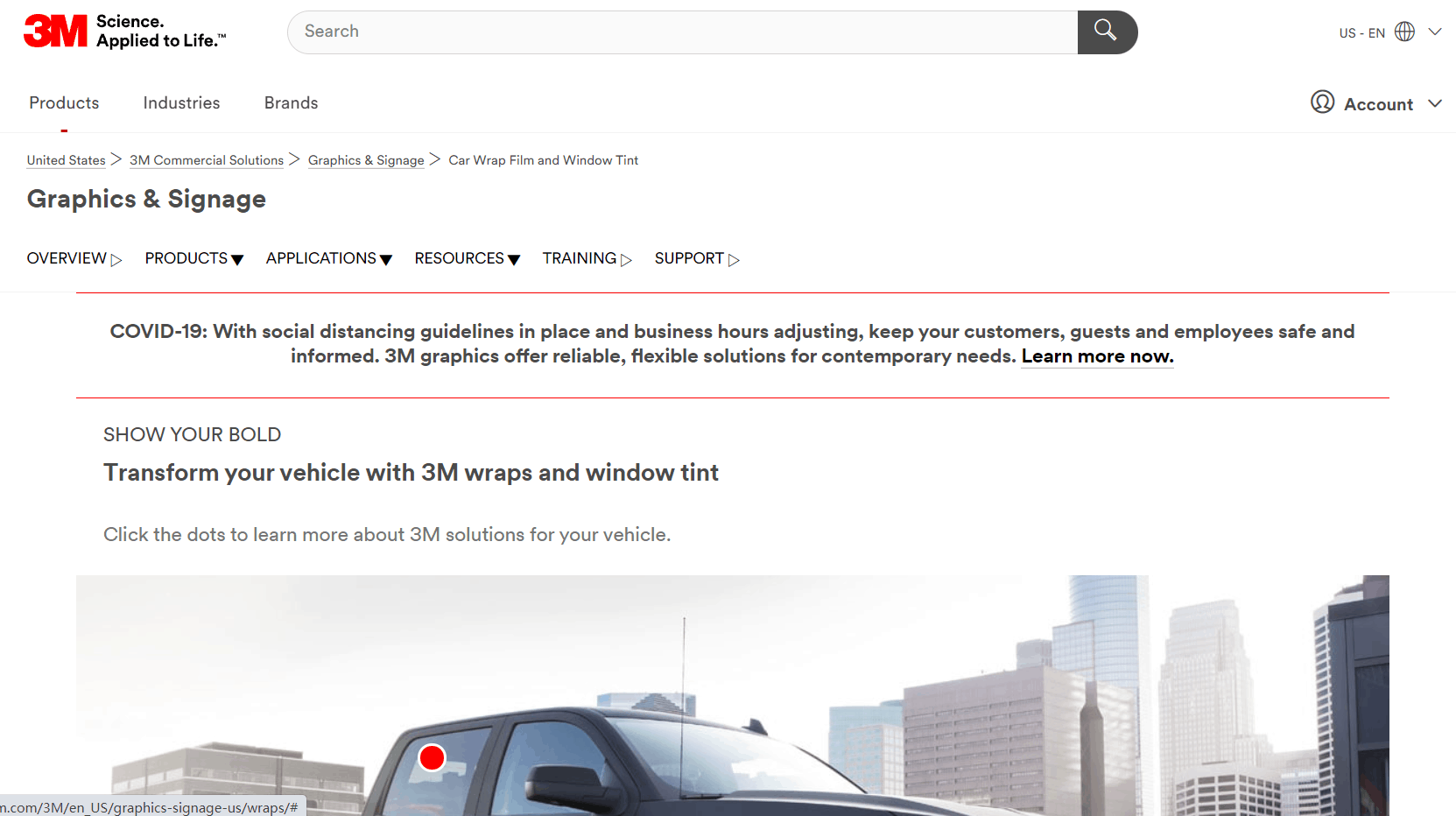
Task: Click the Car Wrap Film and Window Tint breadcrumb text
Action: coord(544,160)
